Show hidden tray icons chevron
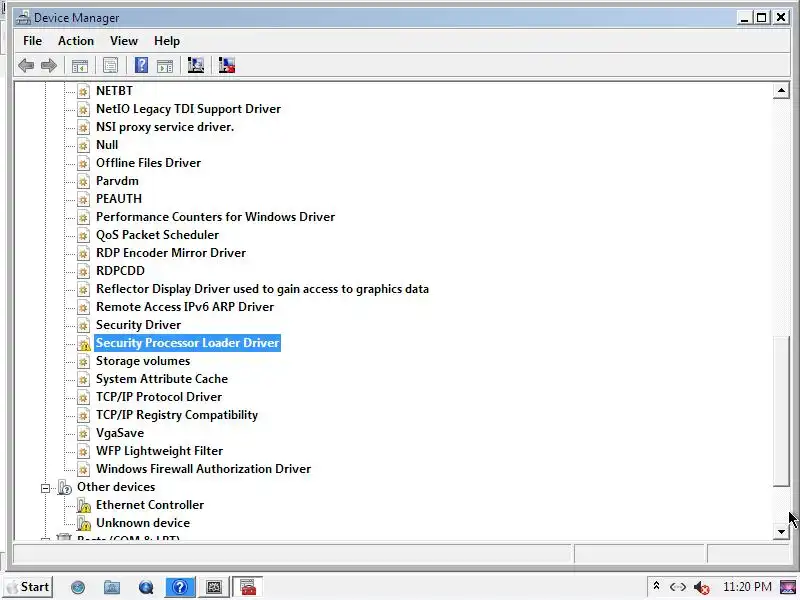 pos(657,586)
